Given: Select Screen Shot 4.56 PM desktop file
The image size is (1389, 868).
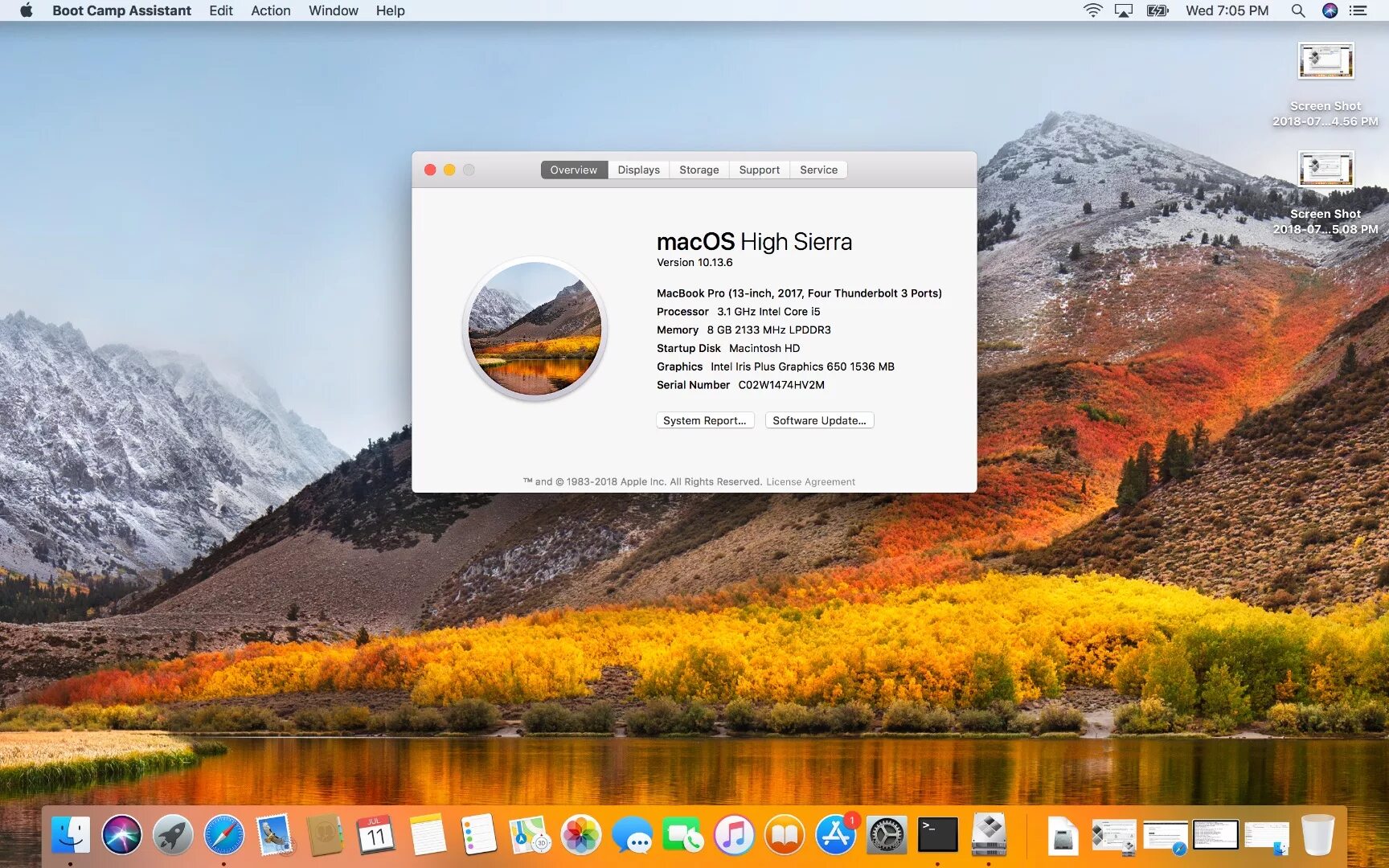Looking at the screenshot, I should click(1325, 84).
